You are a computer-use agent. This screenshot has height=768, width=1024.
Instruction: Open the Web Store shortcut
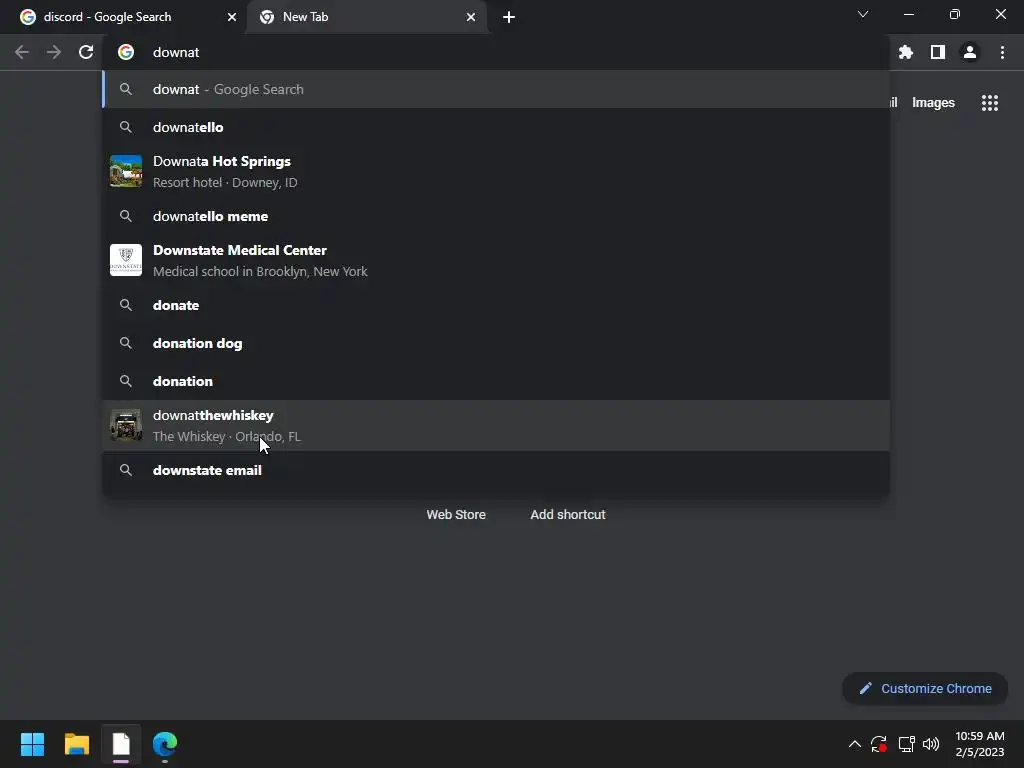pos(456,515)
